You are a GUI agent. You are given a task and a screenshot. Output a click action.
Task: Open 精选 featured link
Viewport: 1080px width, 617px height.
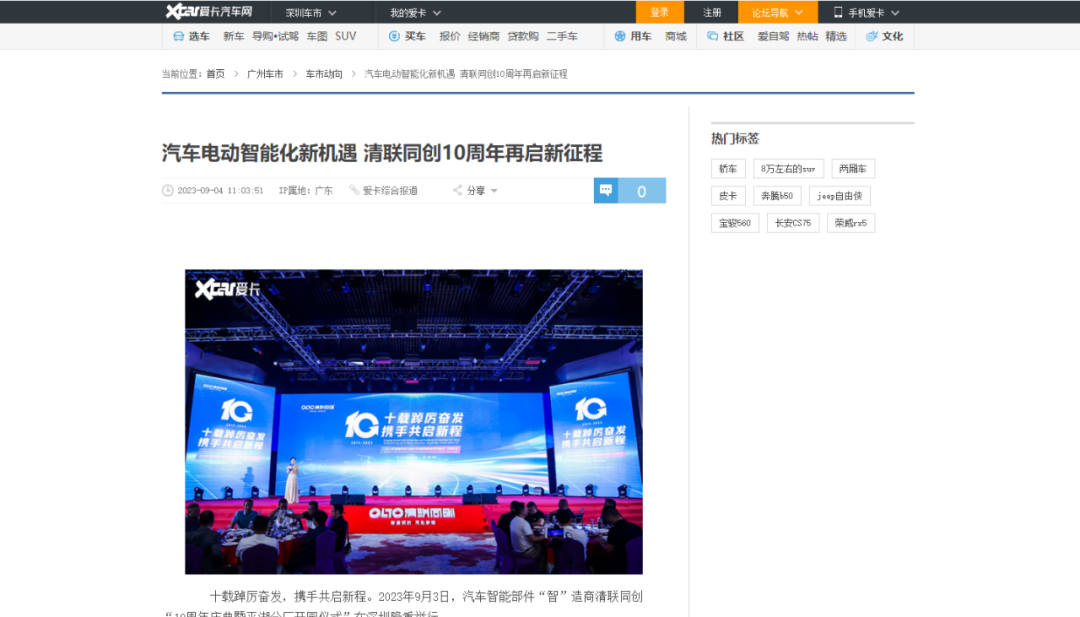coord(836,36)
